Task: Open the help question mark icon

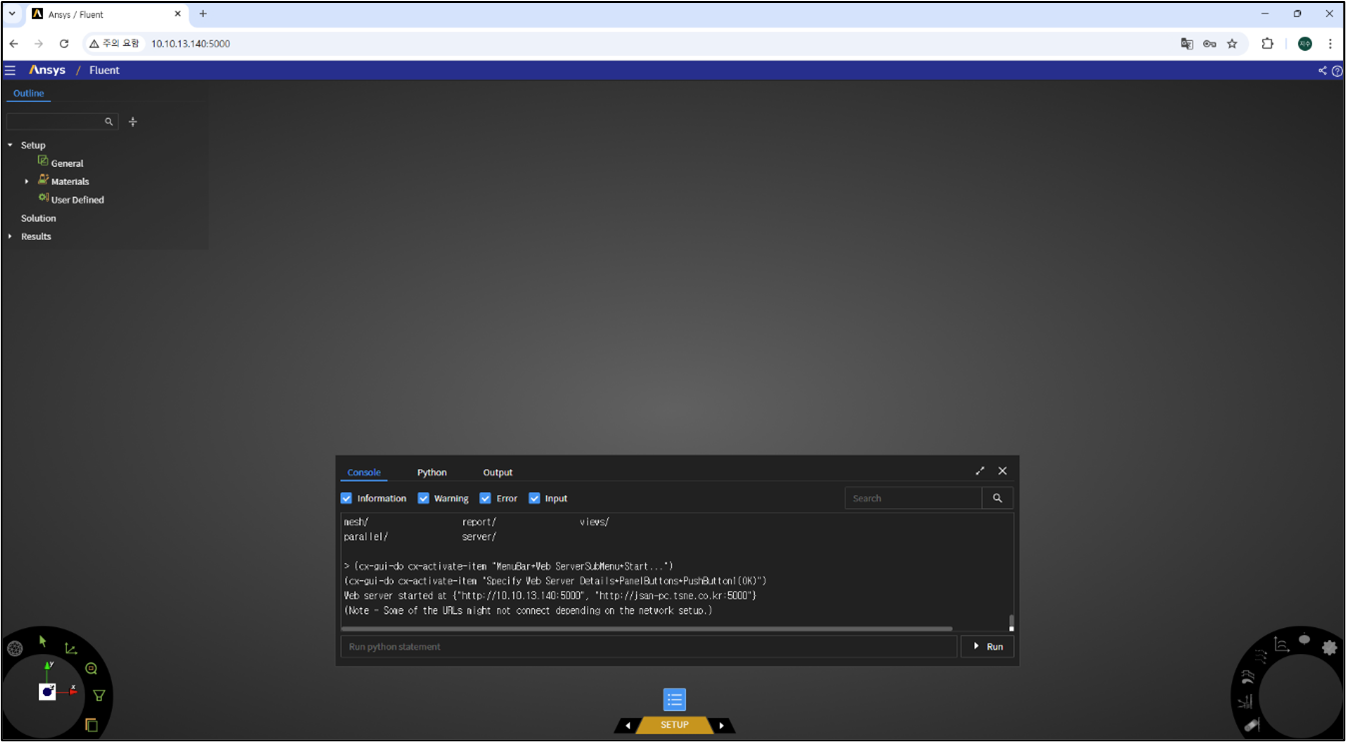Action: (1337, 71)
